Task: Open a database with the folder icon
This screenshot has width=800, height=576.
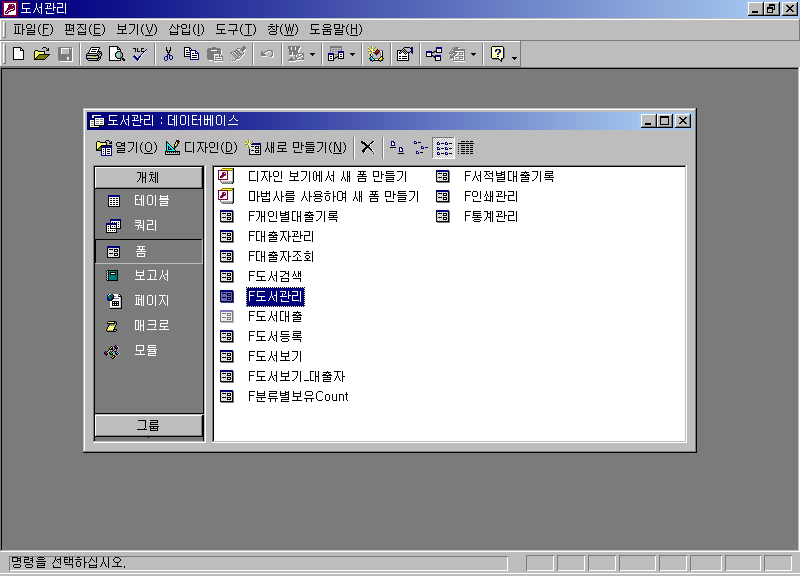Action: pos(42,54)
